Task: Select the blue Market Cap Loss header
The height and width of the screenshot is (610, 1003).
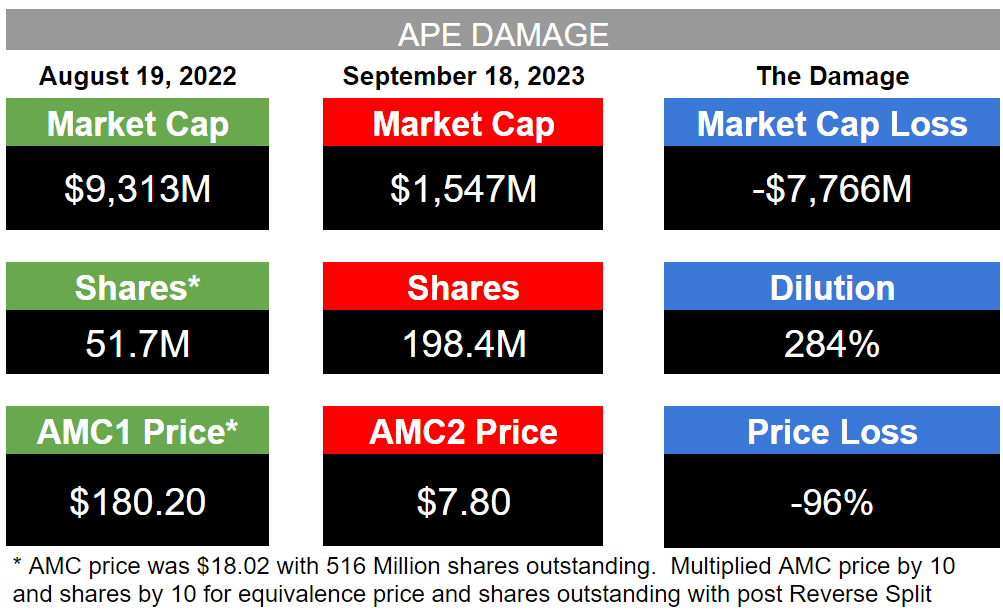Action: tap(832, 124)
